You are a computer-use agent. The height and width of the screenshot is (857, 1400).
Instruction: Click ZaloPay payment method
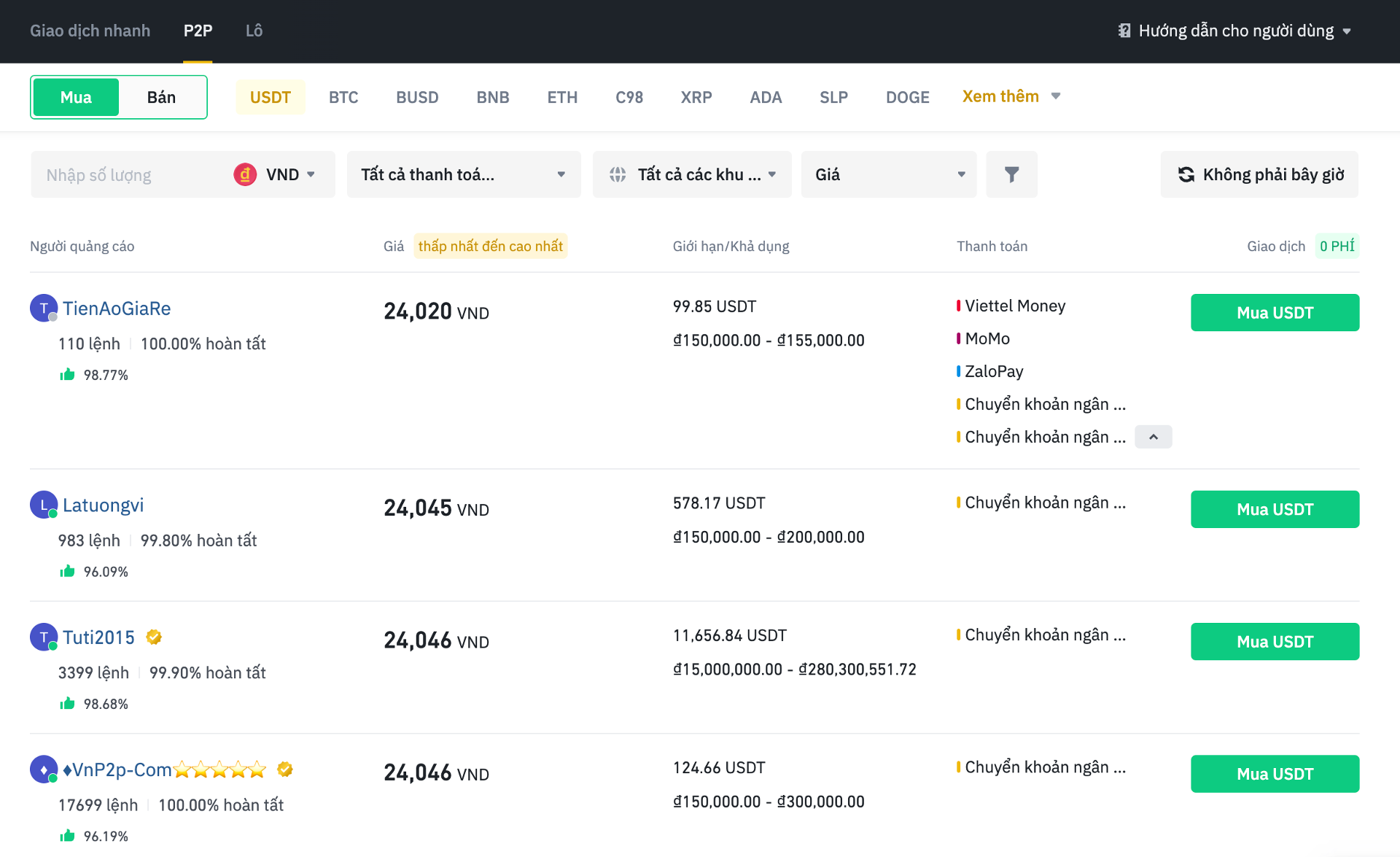994,371
